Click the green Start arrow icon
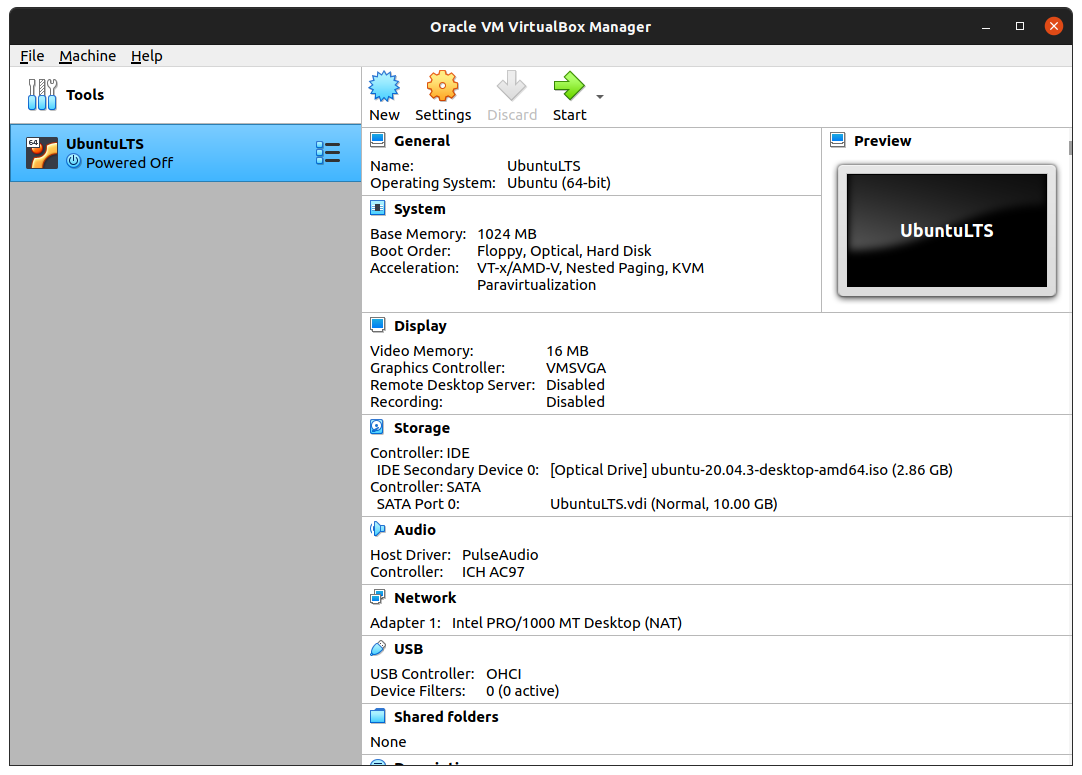The width and height of the screenshot is (1082, 775). click(569, 88)
